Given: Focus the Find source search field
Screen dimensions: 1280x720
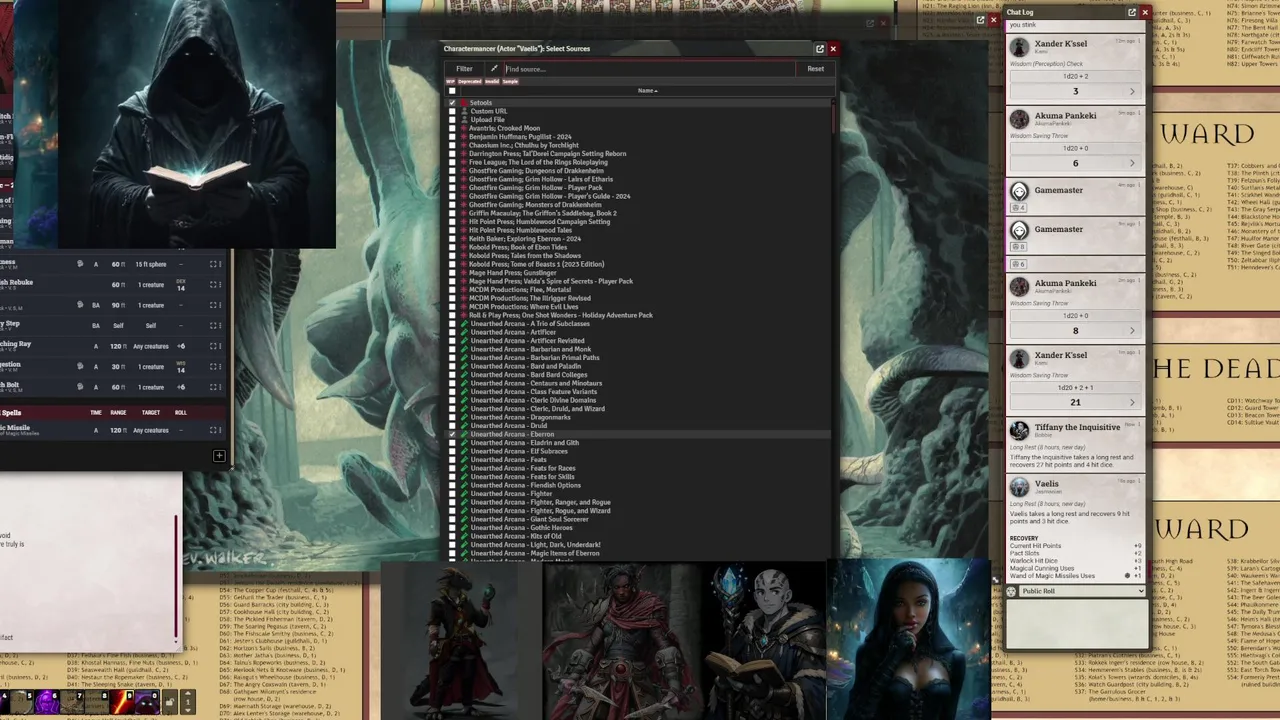Looking at the screenshot, I should (x=650, y=69).
